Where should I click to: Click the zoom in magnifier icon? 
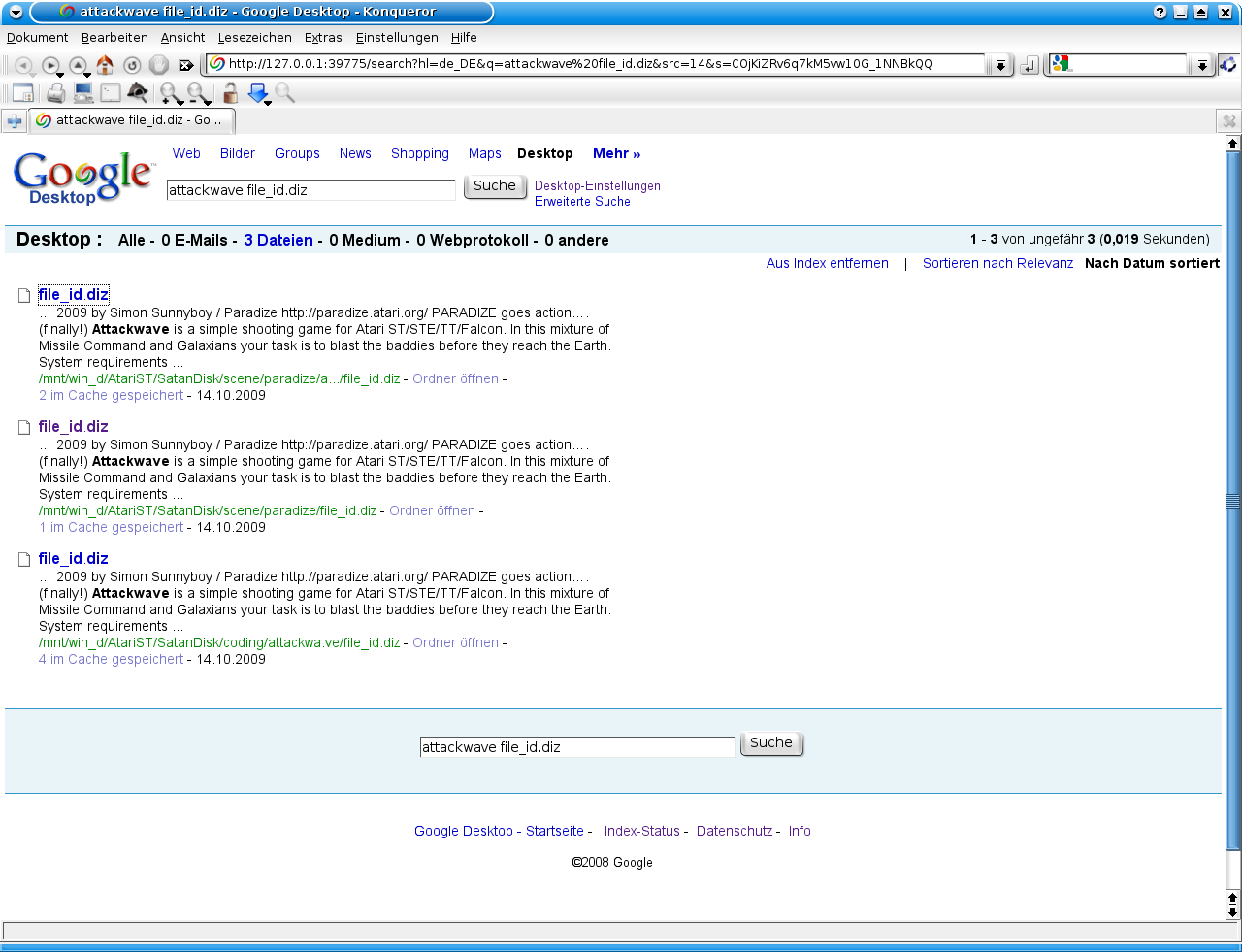tap(170, 93)
